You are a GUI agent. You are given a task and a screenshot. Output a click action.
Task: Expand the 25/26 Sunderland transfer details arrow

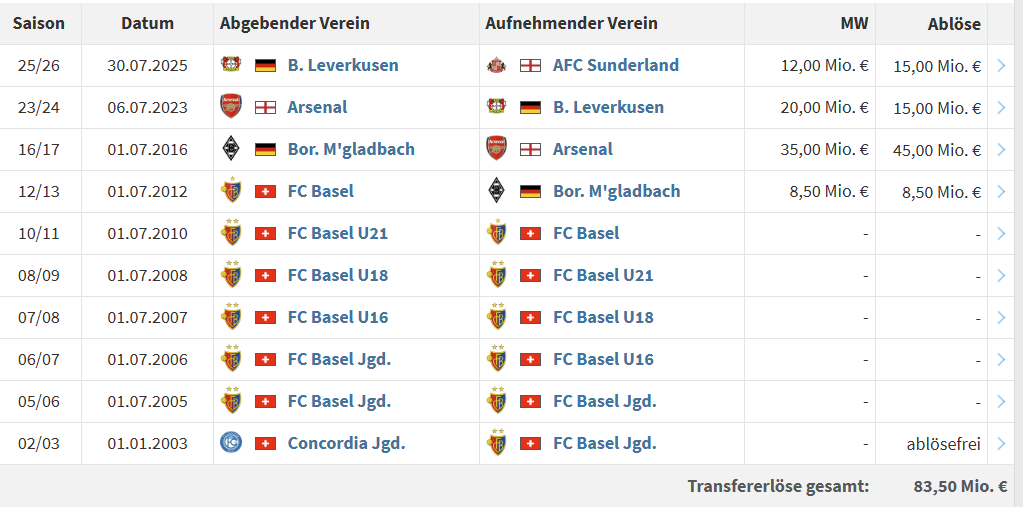[1002, 65]
